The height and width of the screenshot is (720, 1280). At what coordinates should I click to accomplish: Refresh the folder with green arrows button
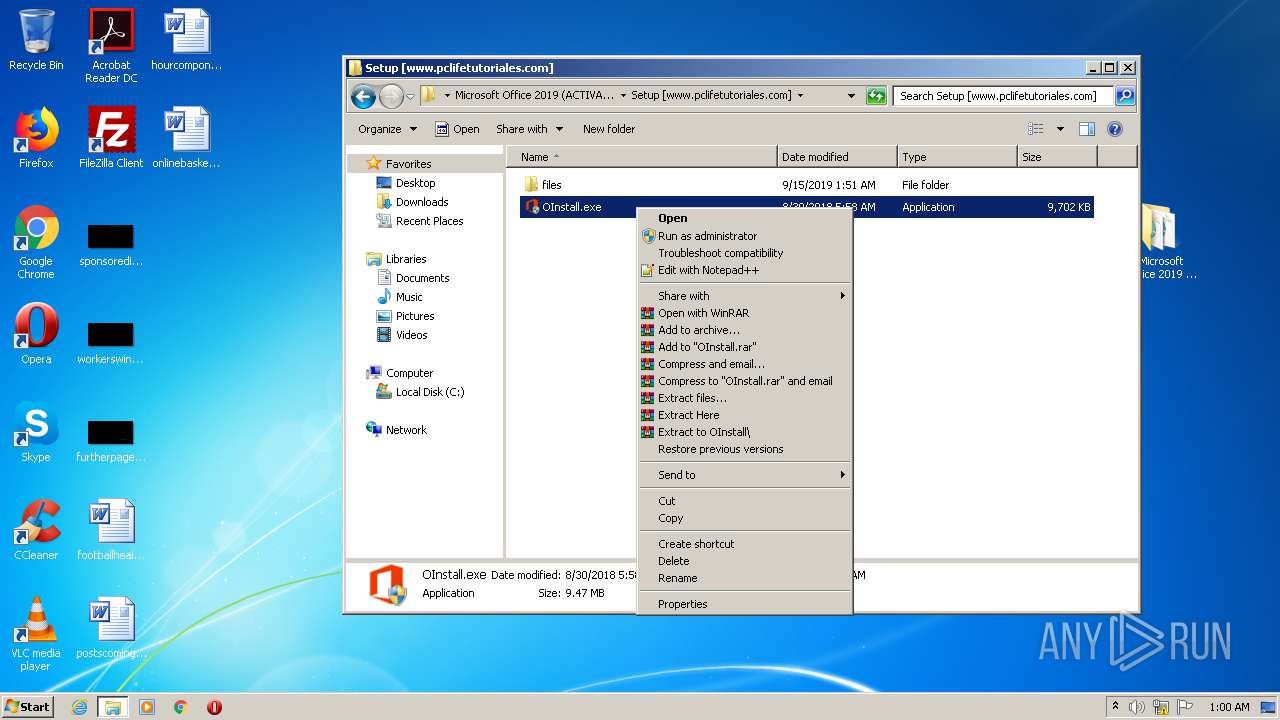(876, 96)
